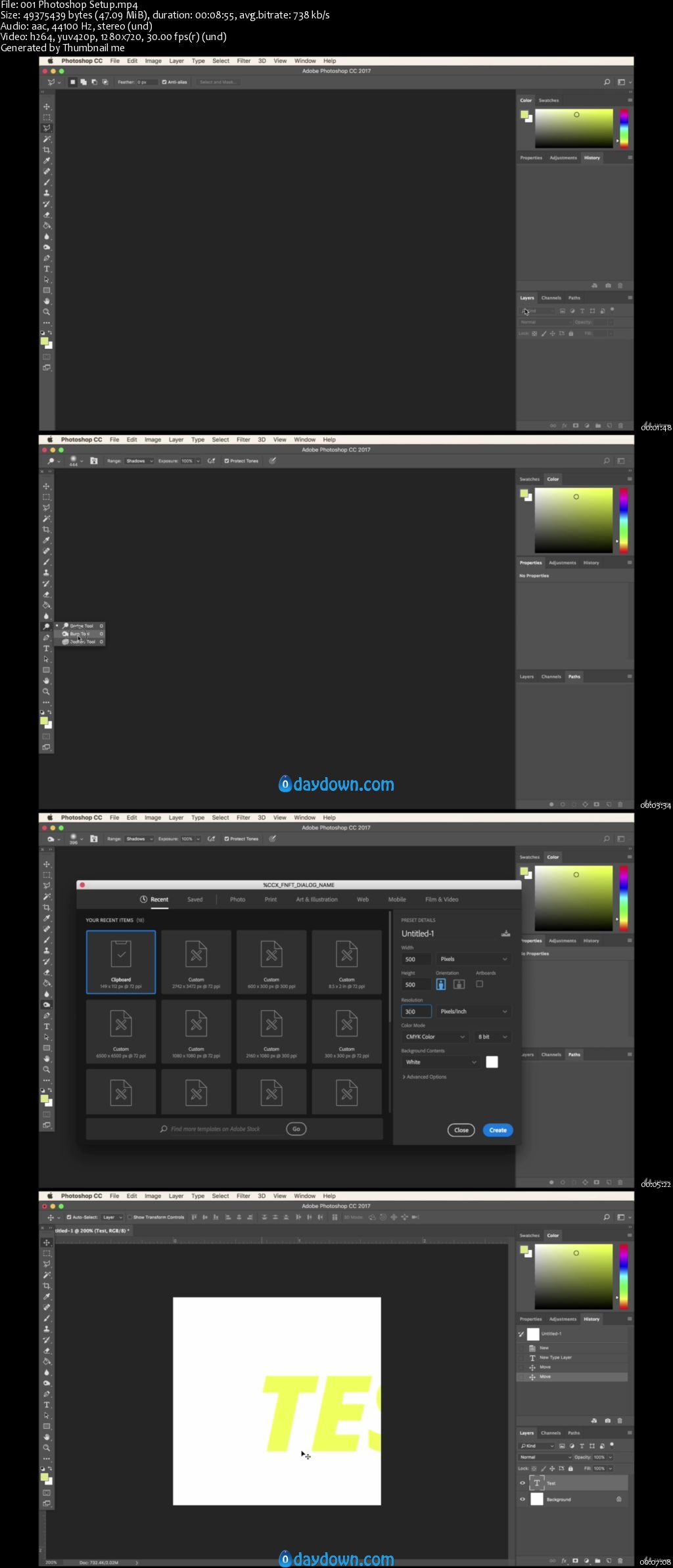
Task: Click the foreground color swatch in toolbar beside TEST canvas
Action: [x=44, y=1477]
